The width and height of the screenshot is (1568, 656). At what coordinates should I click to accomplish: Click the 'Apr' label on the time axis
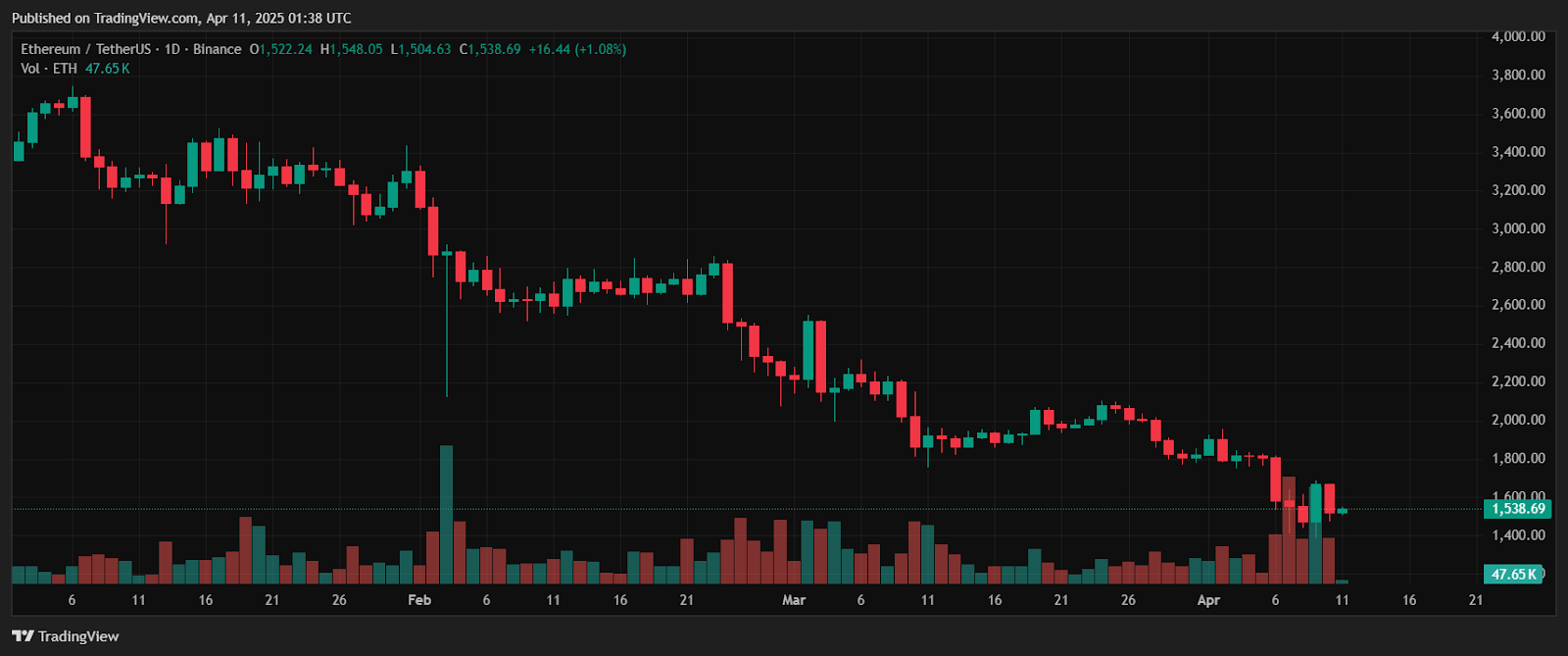pyautogui.click(x=1208, y=599)
